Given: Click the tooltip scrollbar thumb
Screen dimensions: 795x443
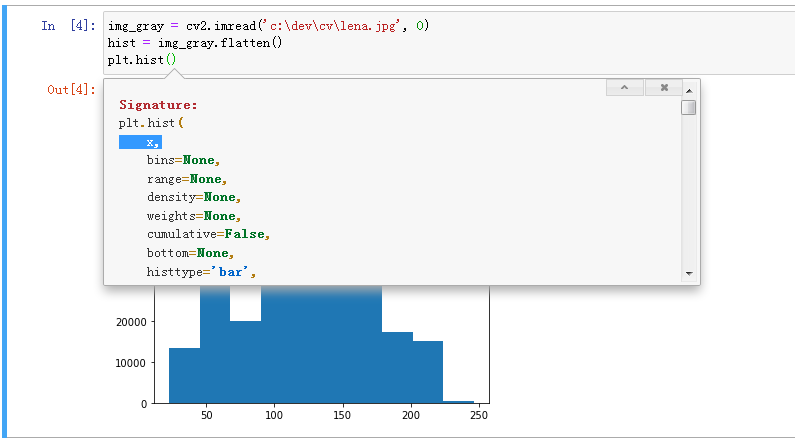Looking at the screenshot, I should 689,107.
